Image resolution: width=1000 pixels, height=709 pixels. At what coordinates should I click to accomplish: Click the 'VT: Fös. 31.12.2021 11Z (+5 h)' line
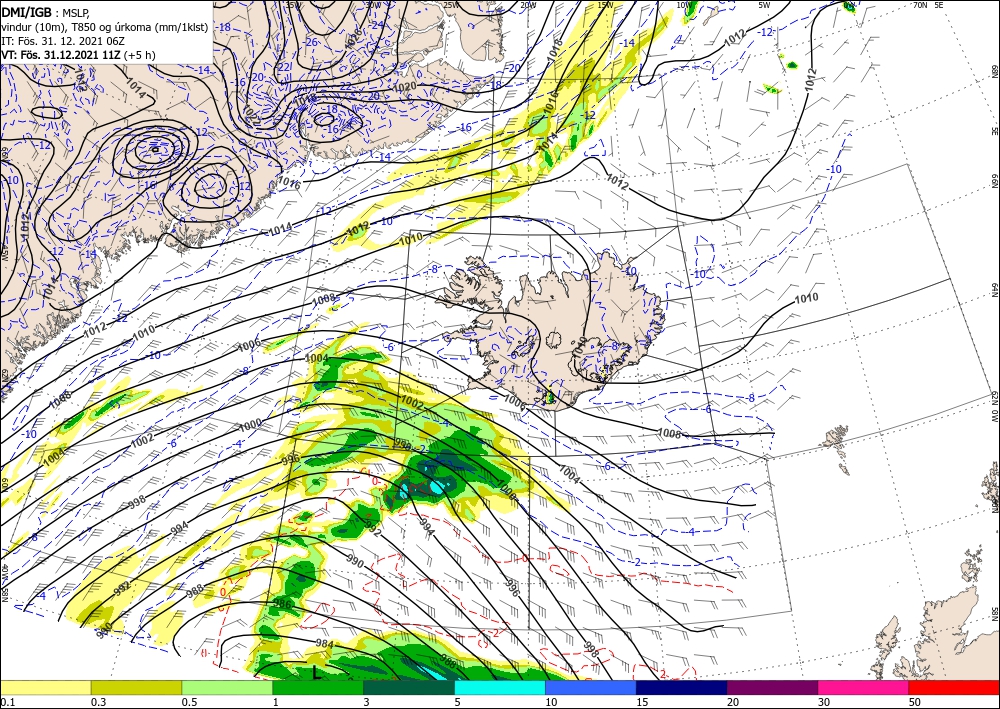click(78, 54)
